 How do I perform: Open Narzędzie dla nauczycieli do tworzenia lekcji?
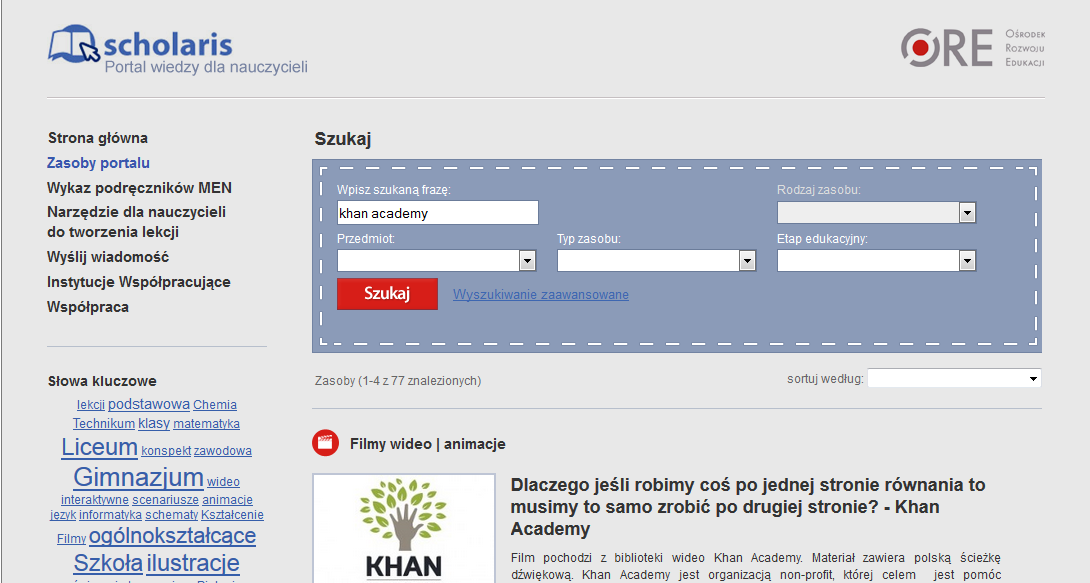click(x=136, y=222)
